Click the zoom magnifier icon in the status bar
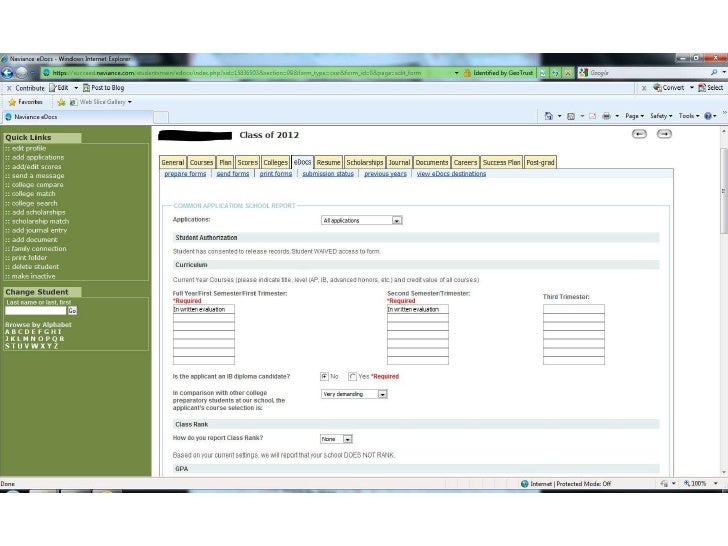The image size is (728, 546). (x=687, y=483)
